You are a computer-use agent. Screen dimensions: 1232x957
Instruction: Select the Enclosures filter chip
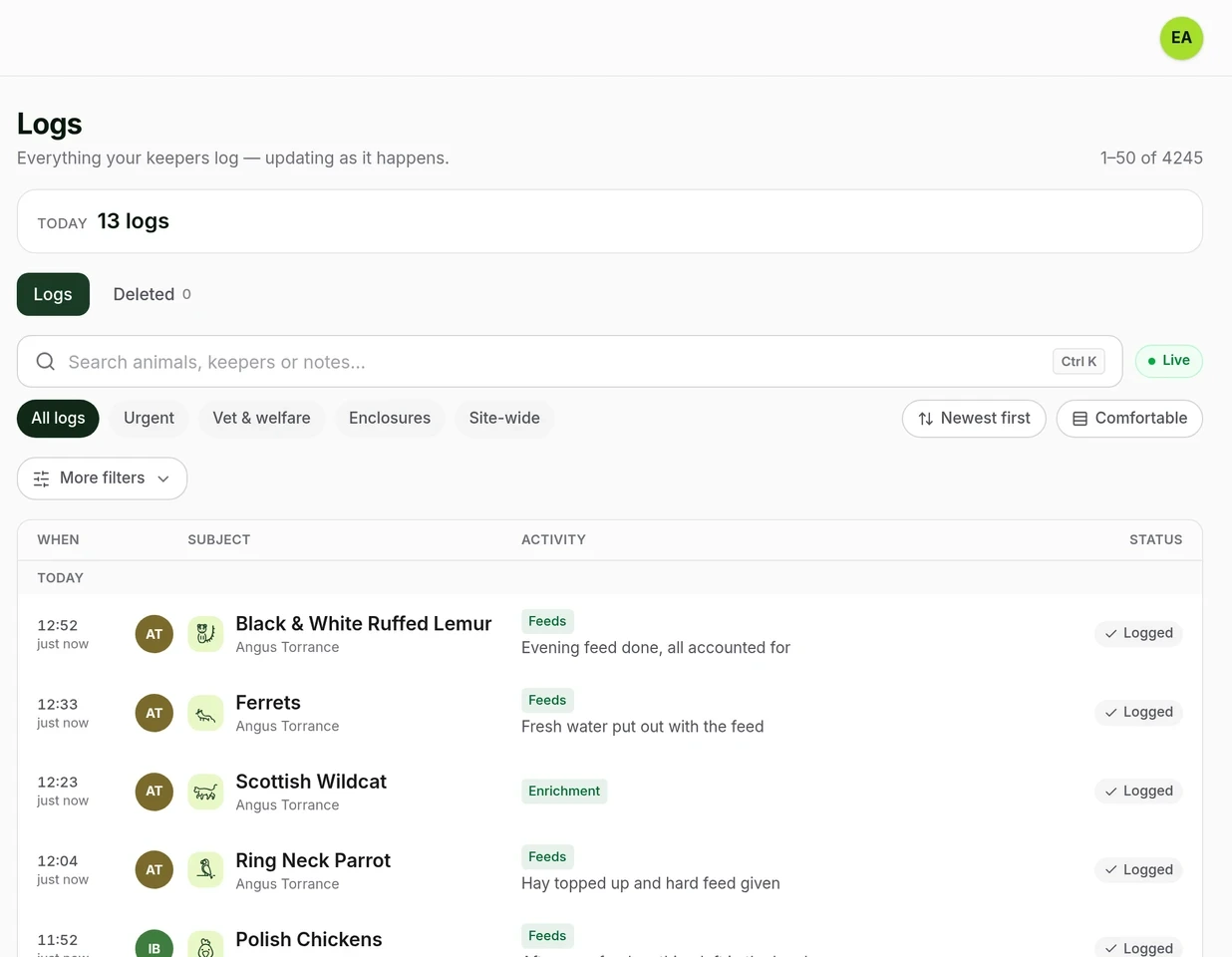point(390,418)
